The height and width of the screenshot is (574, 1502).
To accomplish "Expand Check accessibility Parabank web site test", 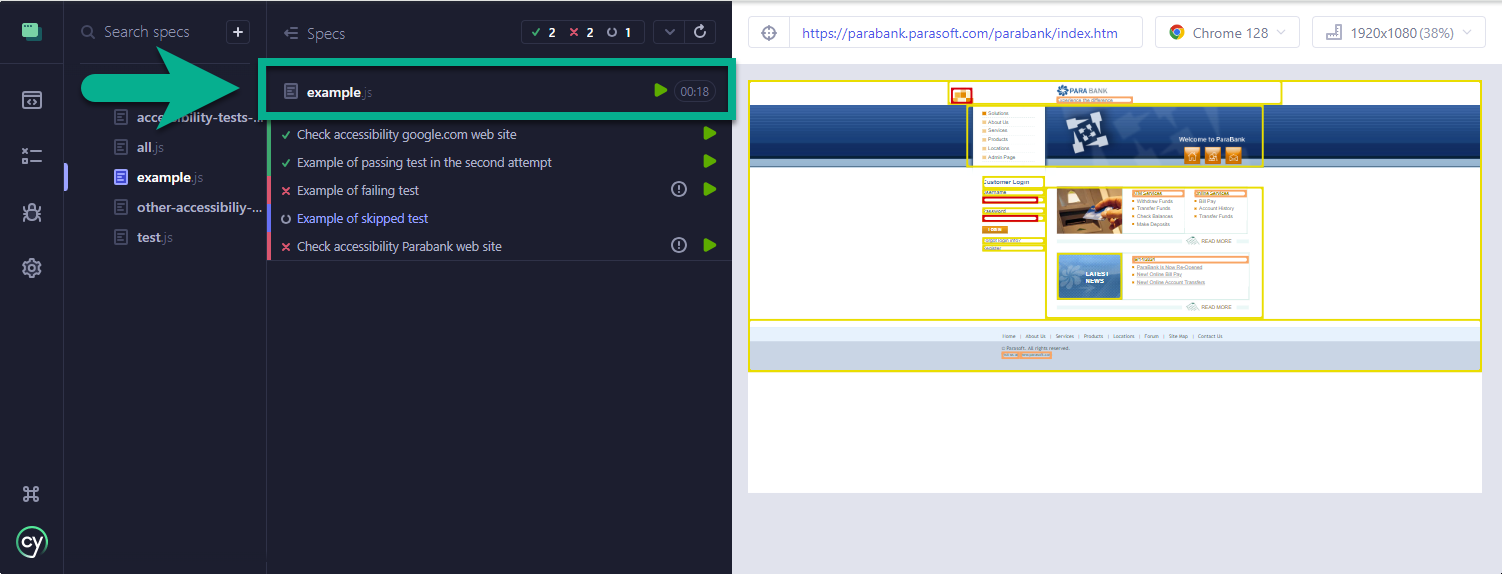I will point(399,246).
